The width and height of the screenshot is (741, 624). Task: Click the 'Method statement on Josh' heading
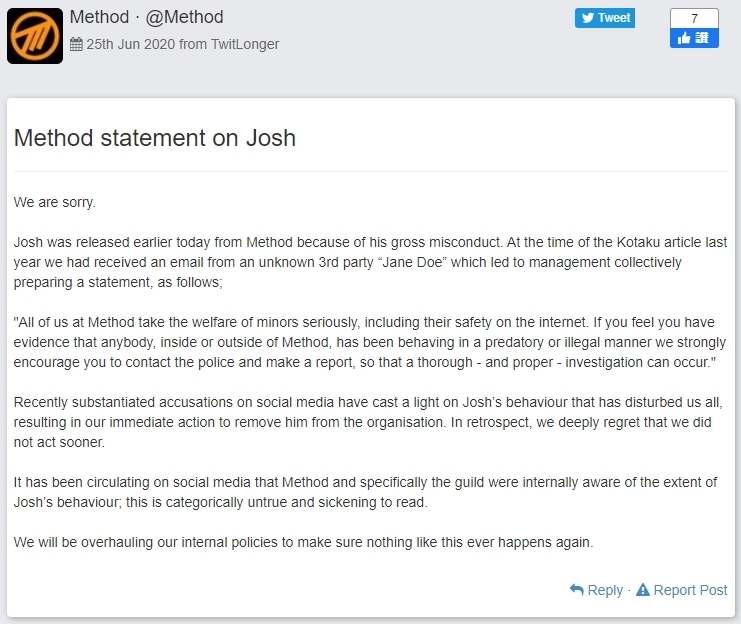click(x=155, y=138)
